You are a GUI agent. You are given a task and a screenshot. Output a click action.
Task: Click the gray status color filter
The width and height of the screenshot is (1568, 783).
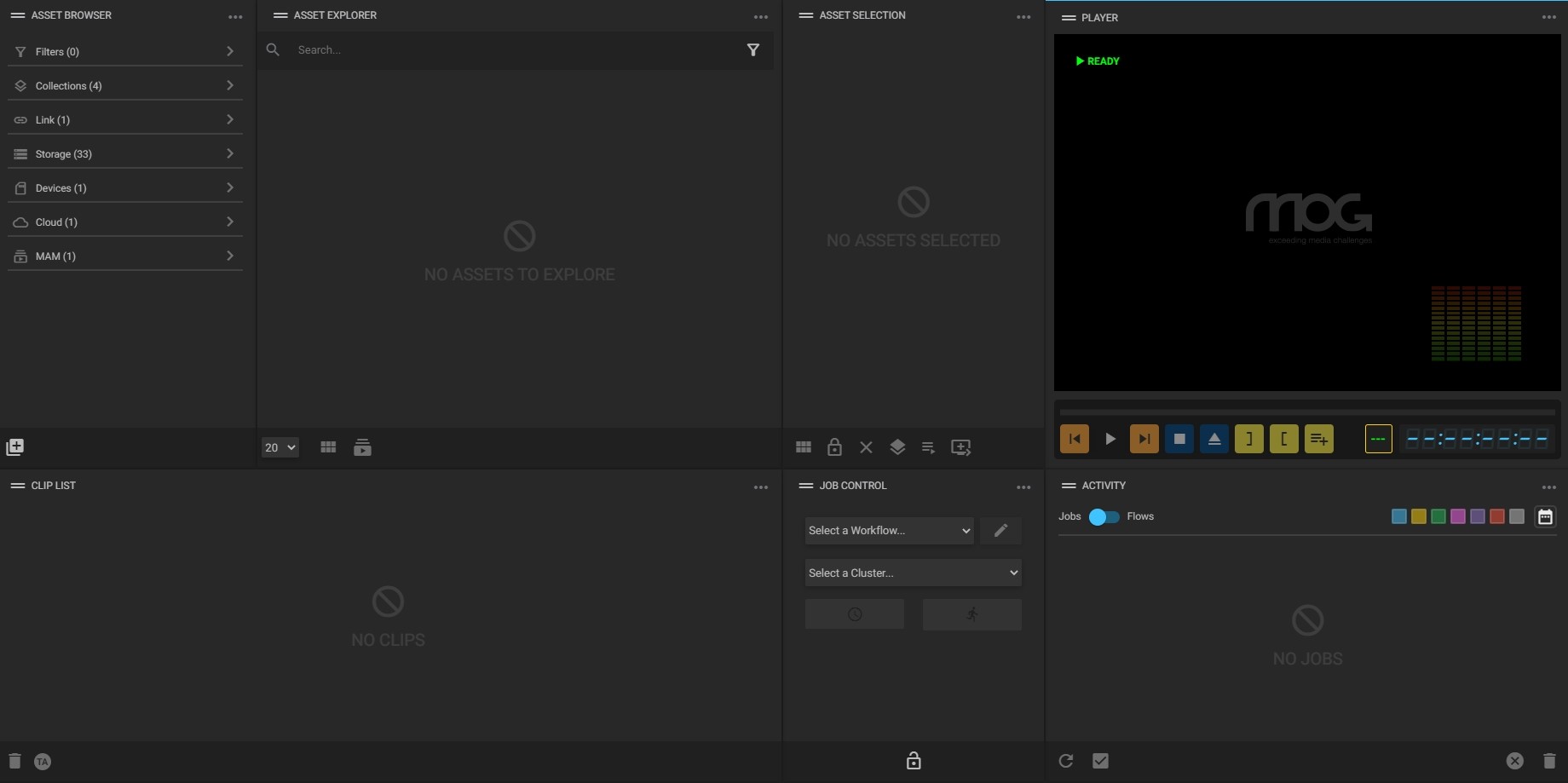click(x=1517, y=516)
